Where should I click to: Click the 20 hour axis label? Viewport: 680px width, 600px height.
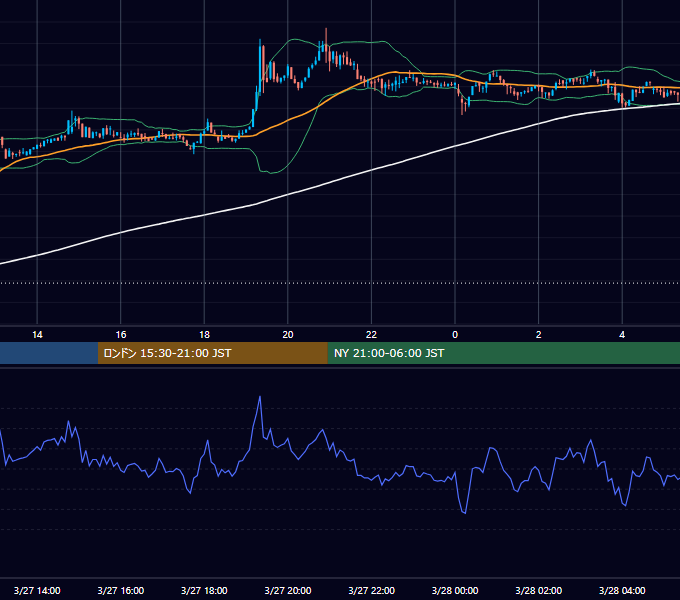pos(288,335)
